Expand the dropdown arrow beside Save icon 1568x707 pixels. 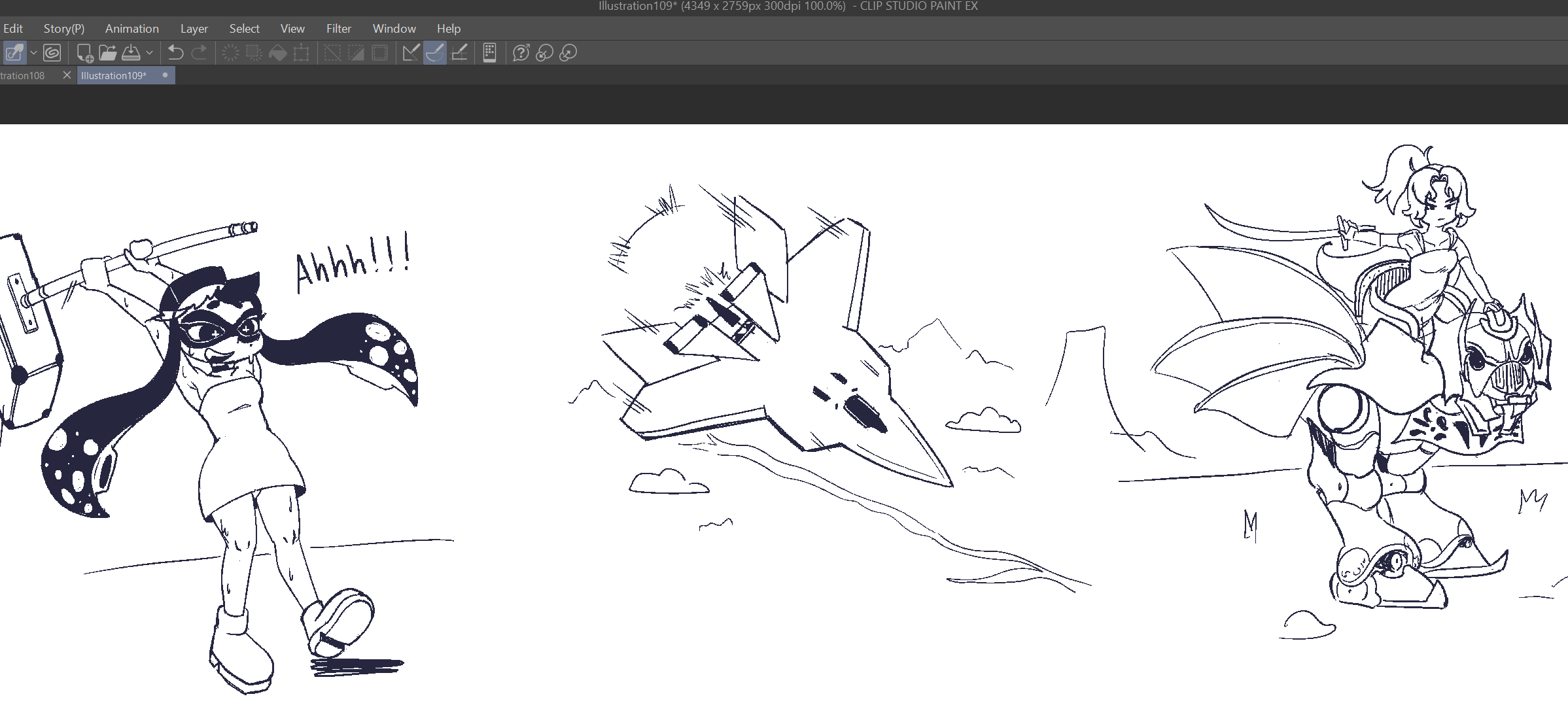coord(150,53)
